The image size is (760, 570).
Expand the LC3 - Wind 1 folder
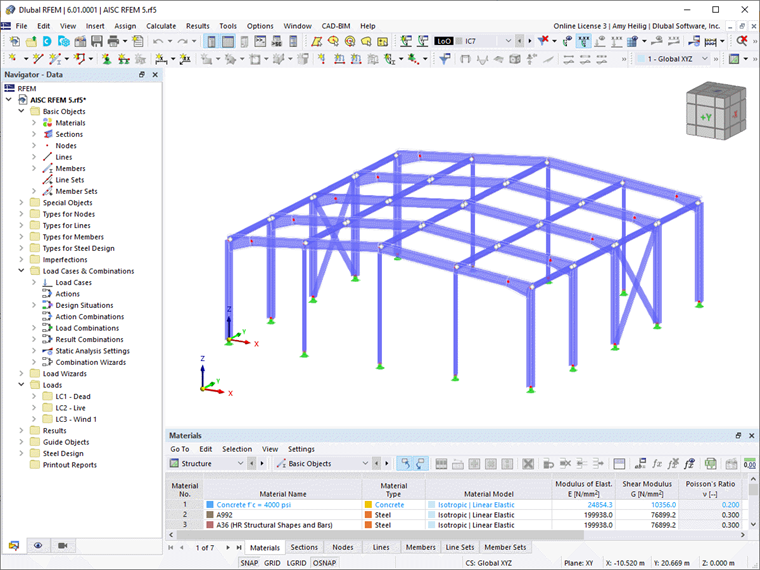(33, 419)
